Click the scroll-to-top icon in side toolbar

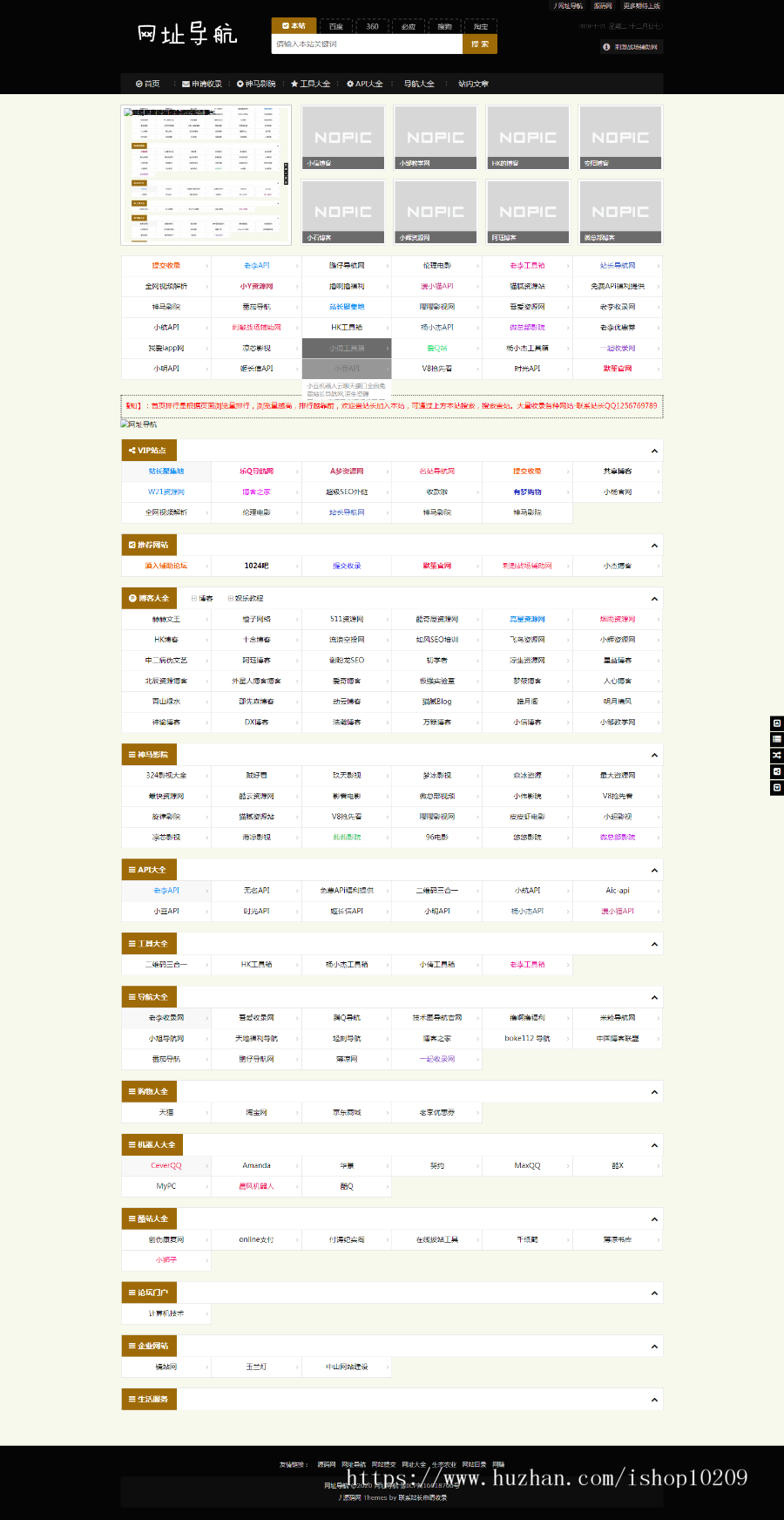776,723
